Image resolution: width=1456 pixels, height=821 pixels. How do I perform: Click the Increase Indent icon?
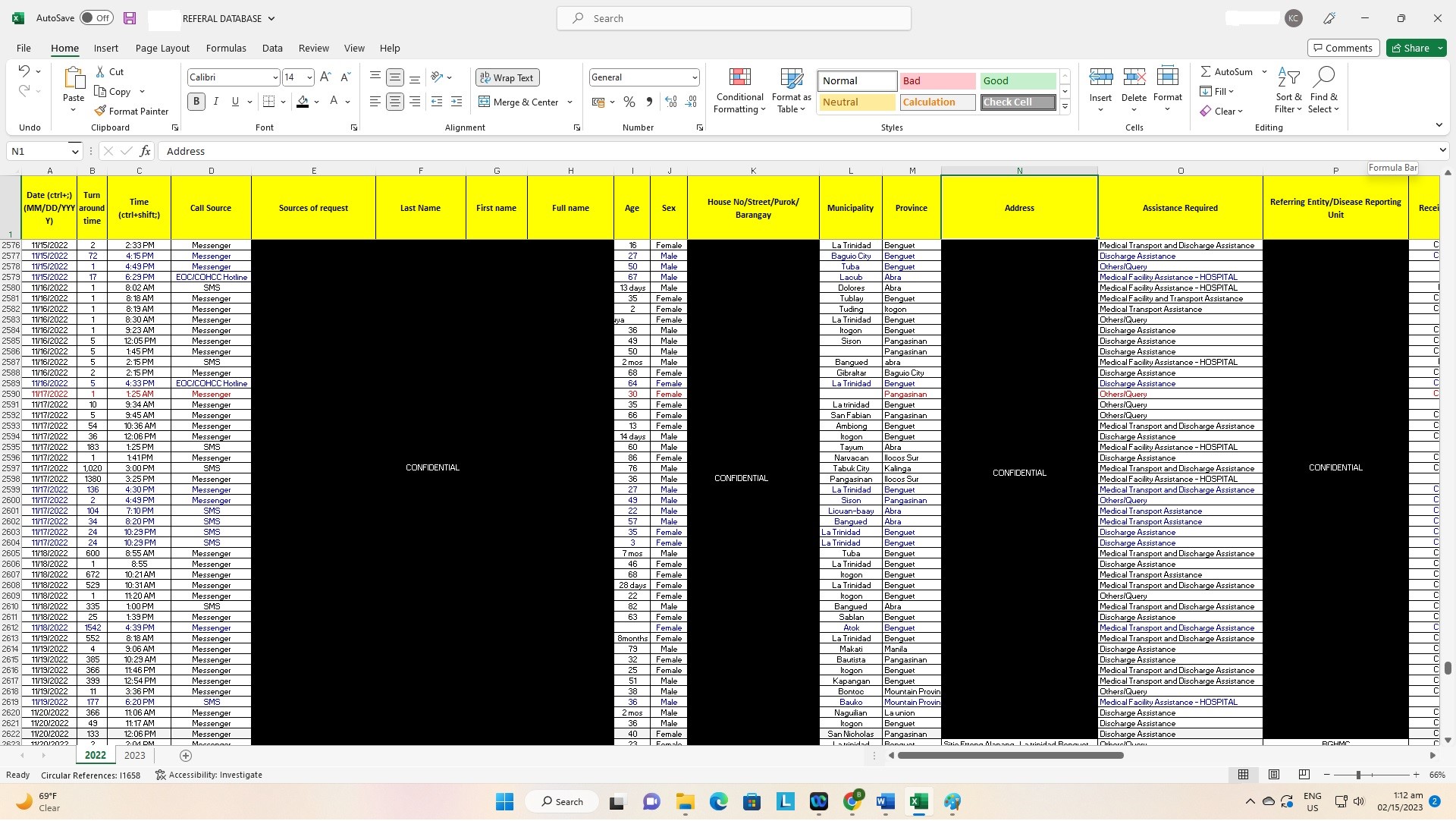click(x=456, y=102)
